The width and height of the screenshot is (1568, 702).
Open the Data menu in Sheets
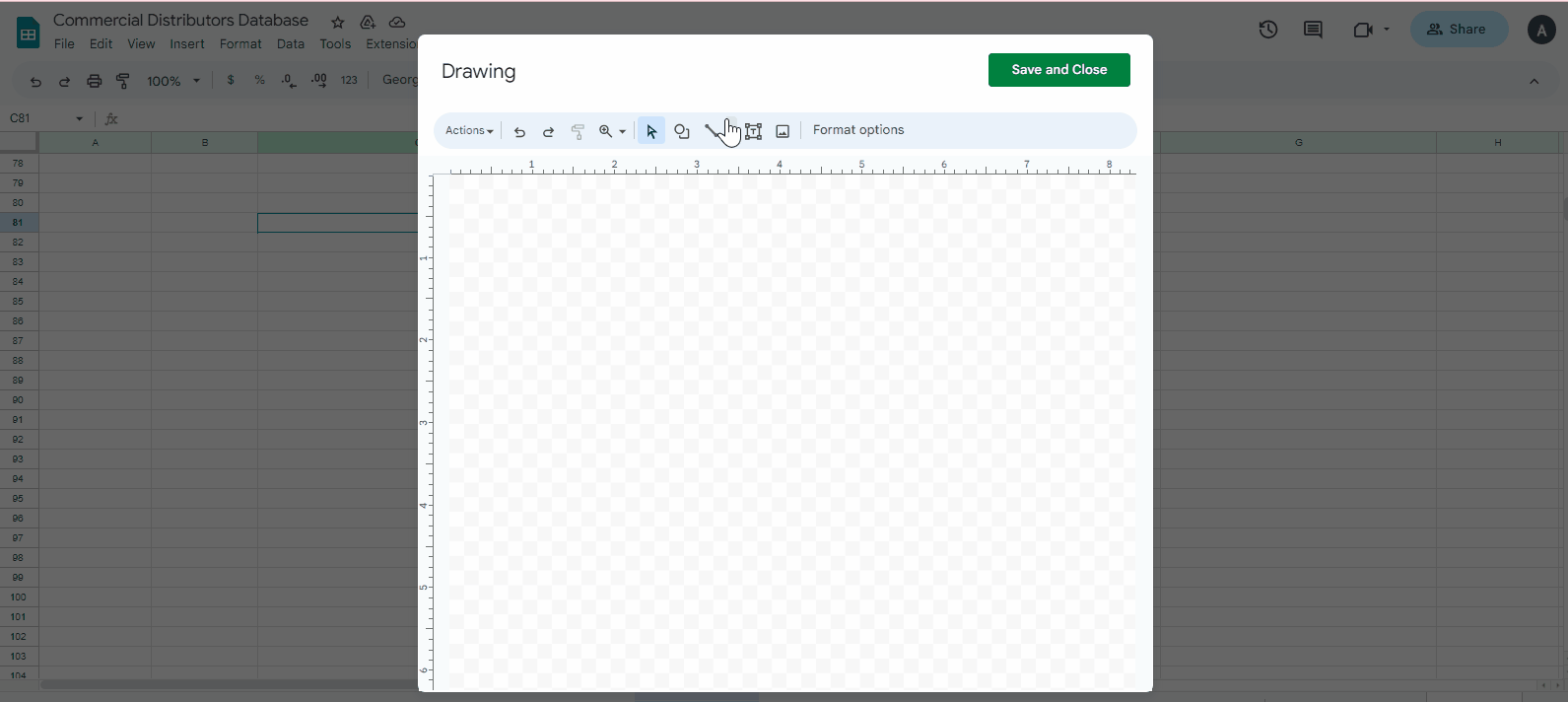(x=291, y=44)
